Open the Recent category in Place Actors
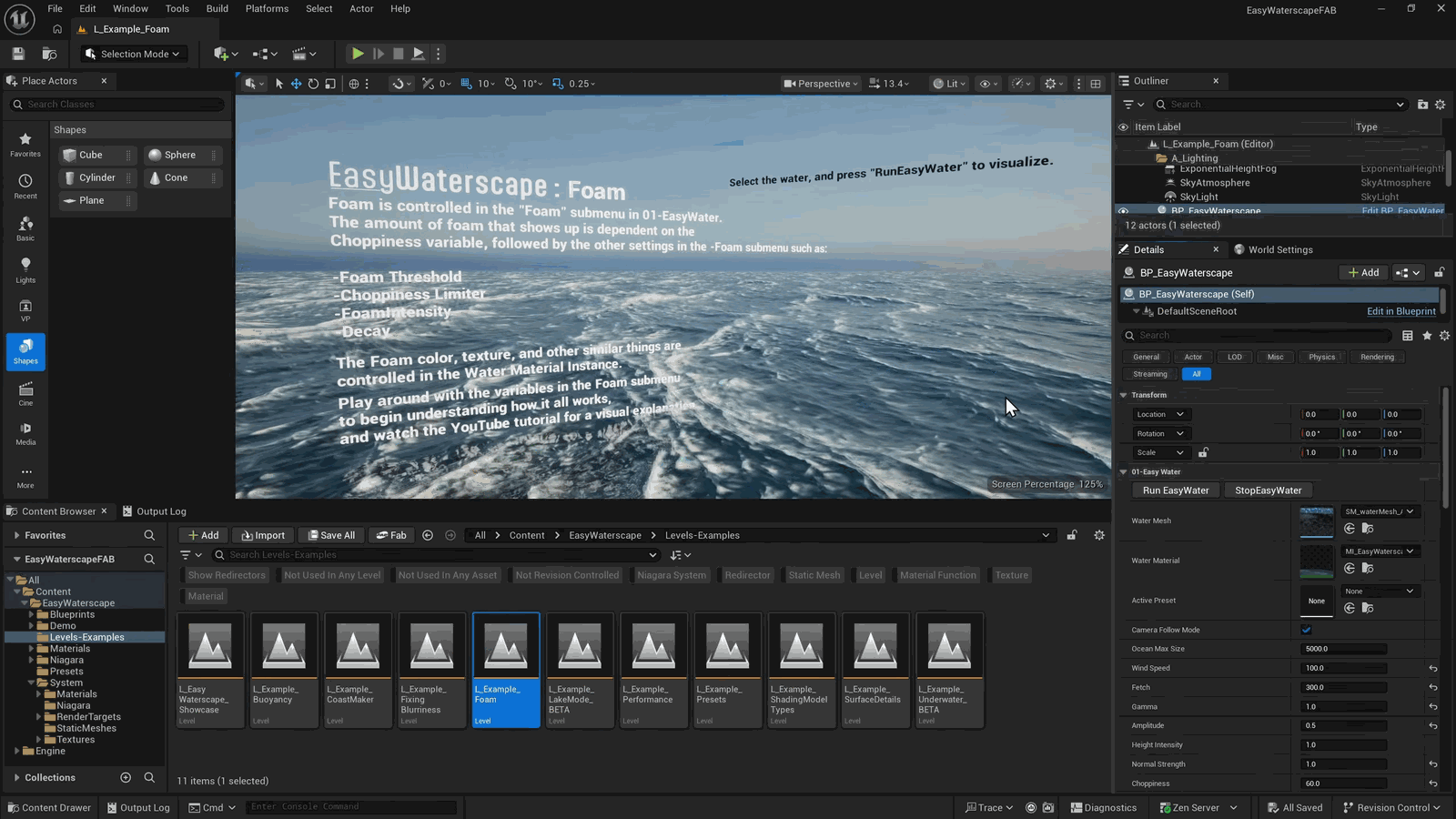Image resolution: width=1456 pixels, height=819 pixels. click(25, 187)
